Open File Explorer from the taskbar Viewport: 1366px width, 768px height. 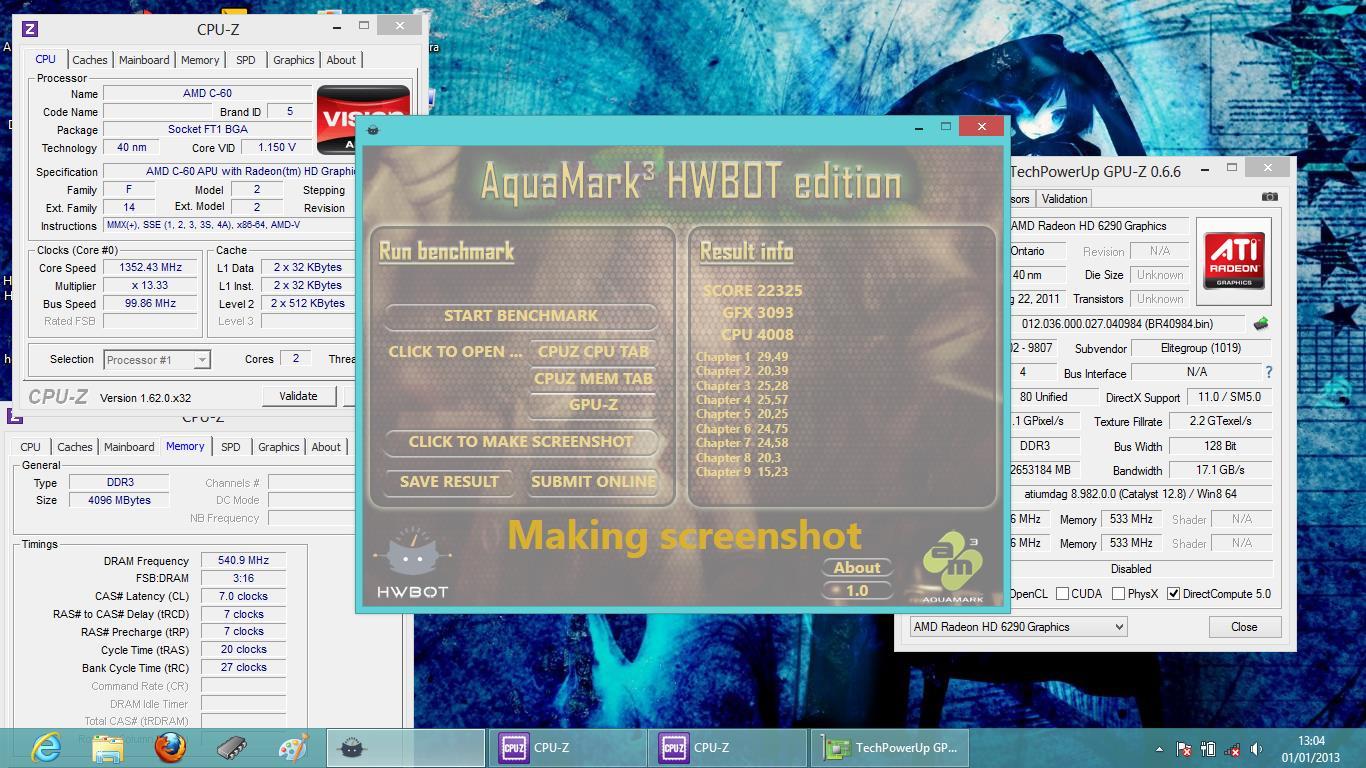107,748
